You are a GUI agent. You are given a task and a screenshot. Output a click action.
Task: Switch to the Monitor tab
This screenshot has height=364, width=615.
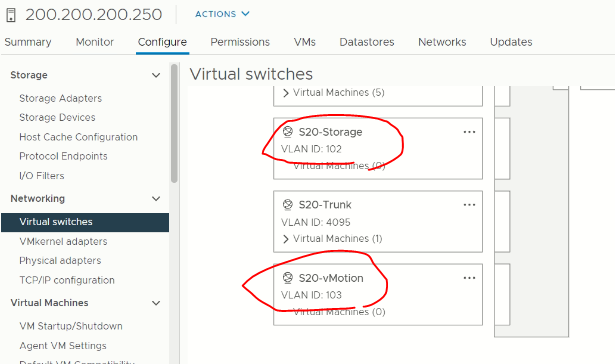coord(95,42)
